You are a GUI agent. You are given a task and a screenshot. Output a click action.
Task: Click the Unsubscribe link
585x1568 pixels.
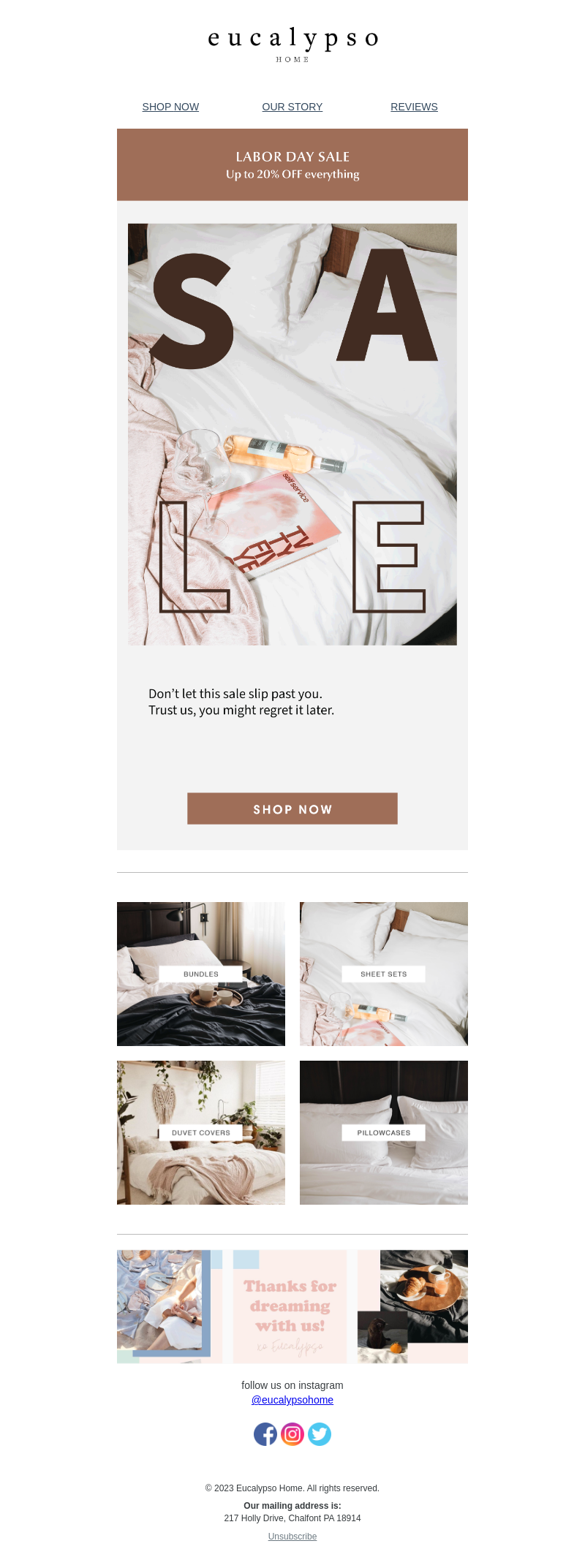pyautogui.click(x=292, y=1537)
